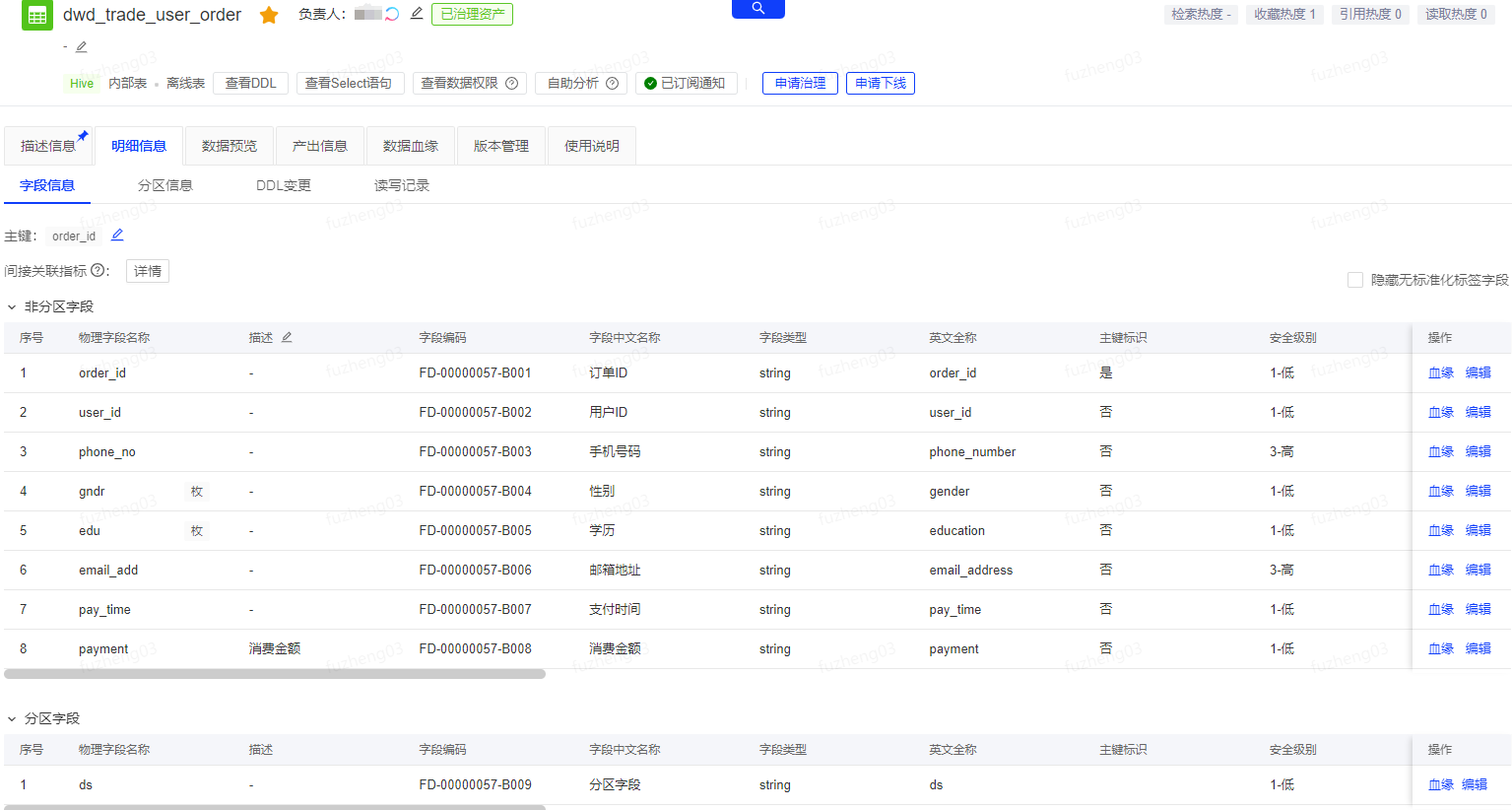The width and height of the screenshot is (1512, 810).
Task: Click the refresh icon next to owner name
Action: (392, 14)
